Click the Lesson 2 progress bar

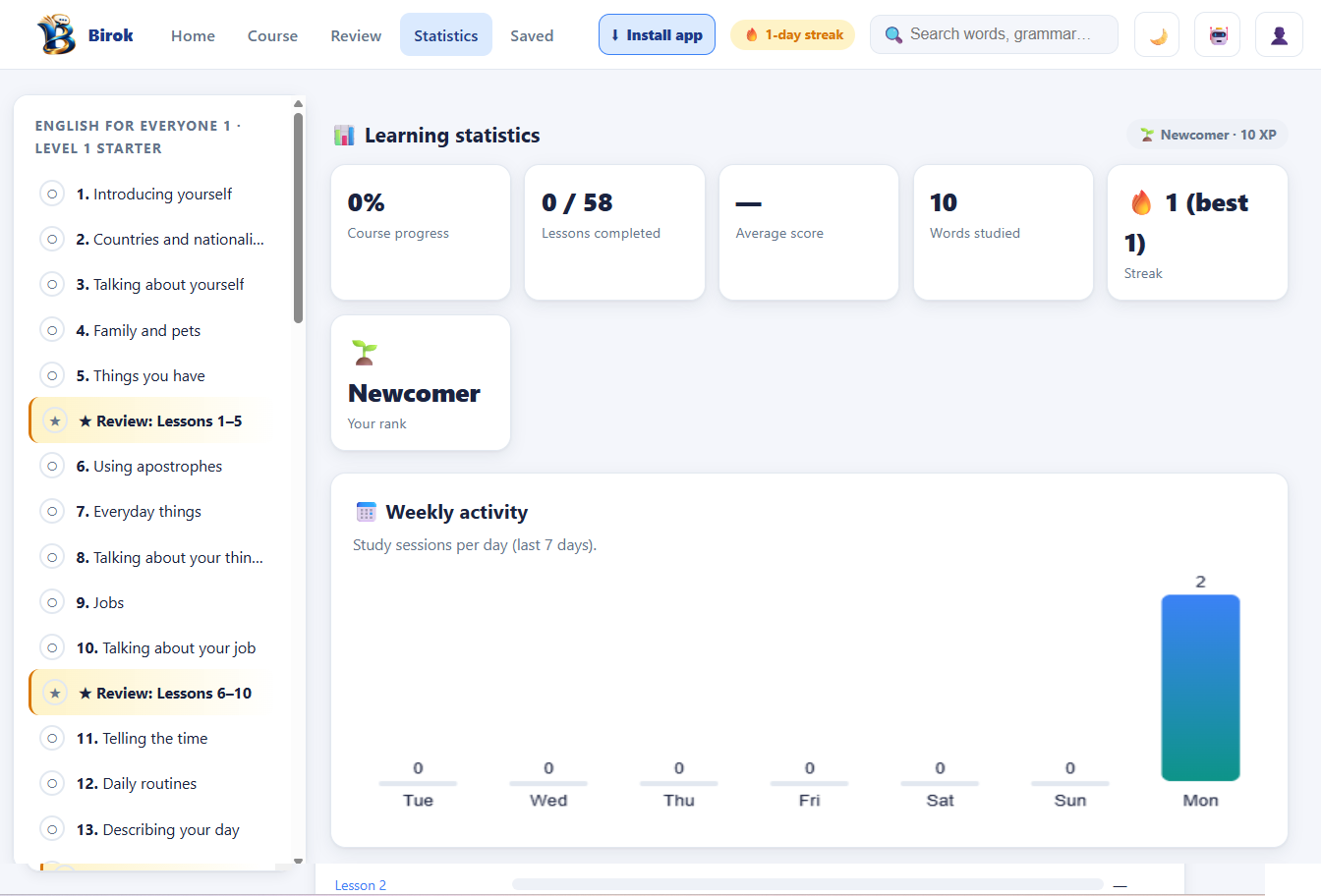coord(808,884)
